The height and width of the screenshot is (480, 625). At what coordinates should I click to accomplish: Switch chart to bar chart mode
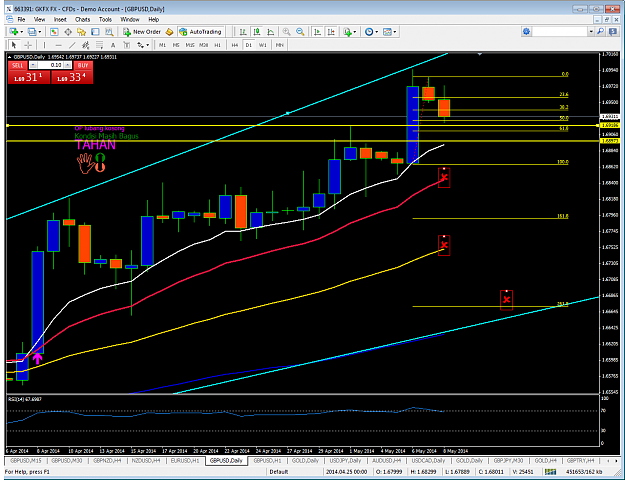(243, 32)
